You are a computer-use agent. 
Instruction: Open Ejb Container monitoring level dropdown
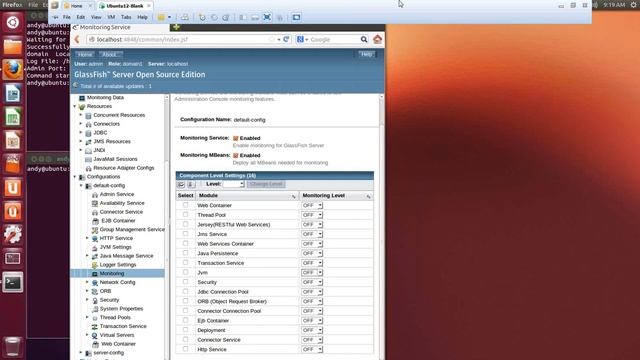(x=312, y=320)
